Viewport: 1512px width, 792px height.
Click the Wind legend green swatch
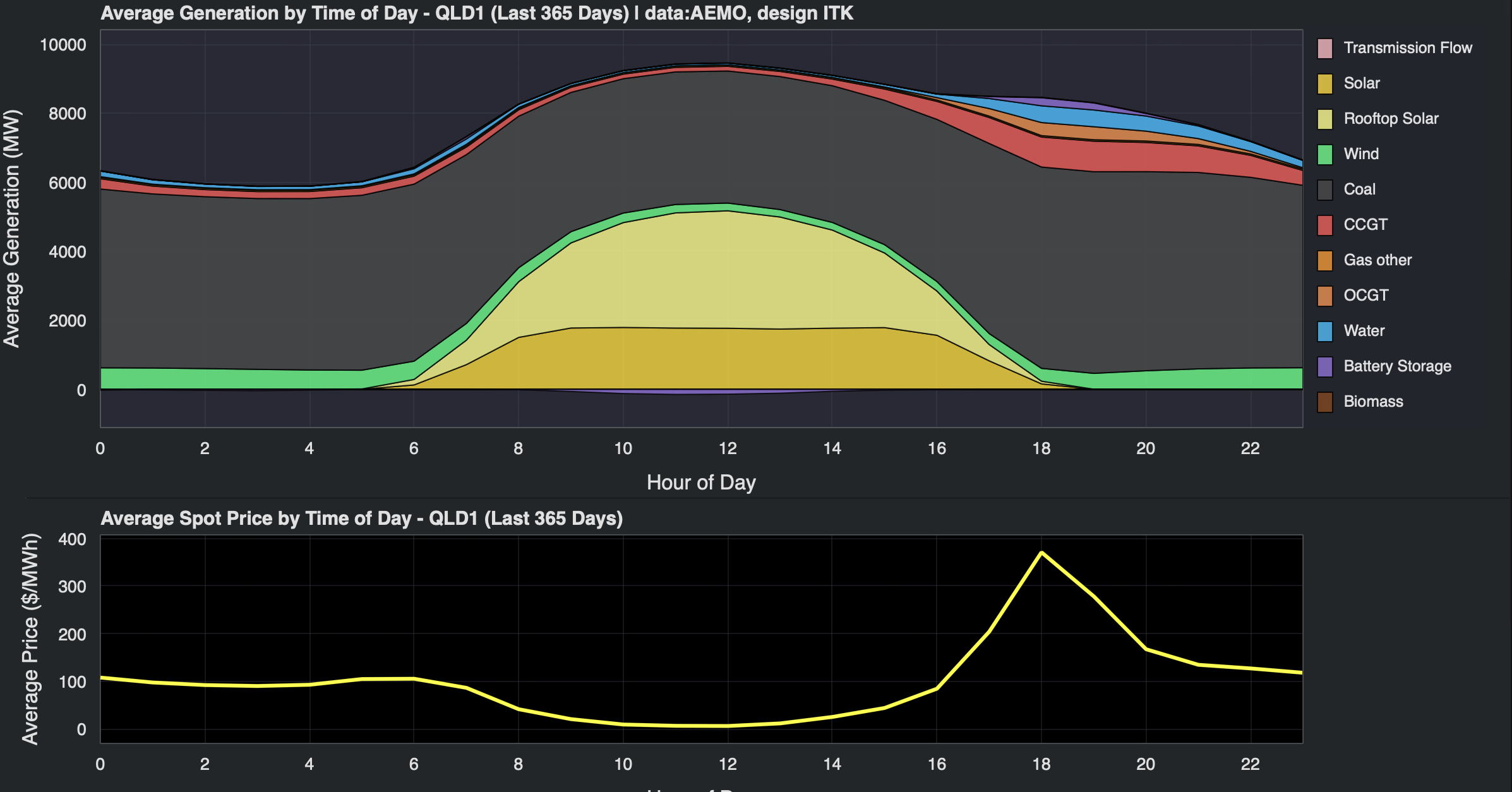pyautogui.click(x=1324, y=154)
